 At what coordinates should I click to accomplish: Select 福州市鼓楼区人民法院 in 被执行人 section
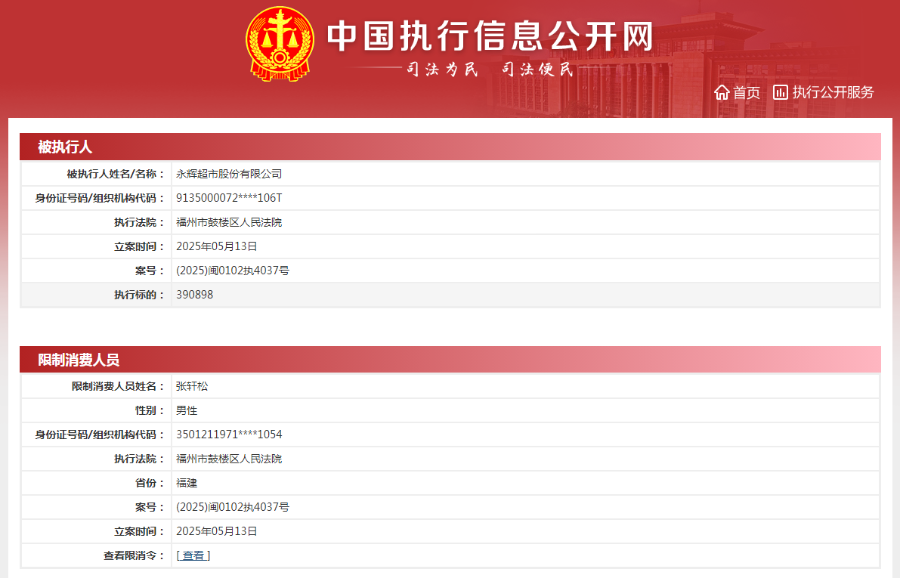pyautogui.click(x=229, y=222)
